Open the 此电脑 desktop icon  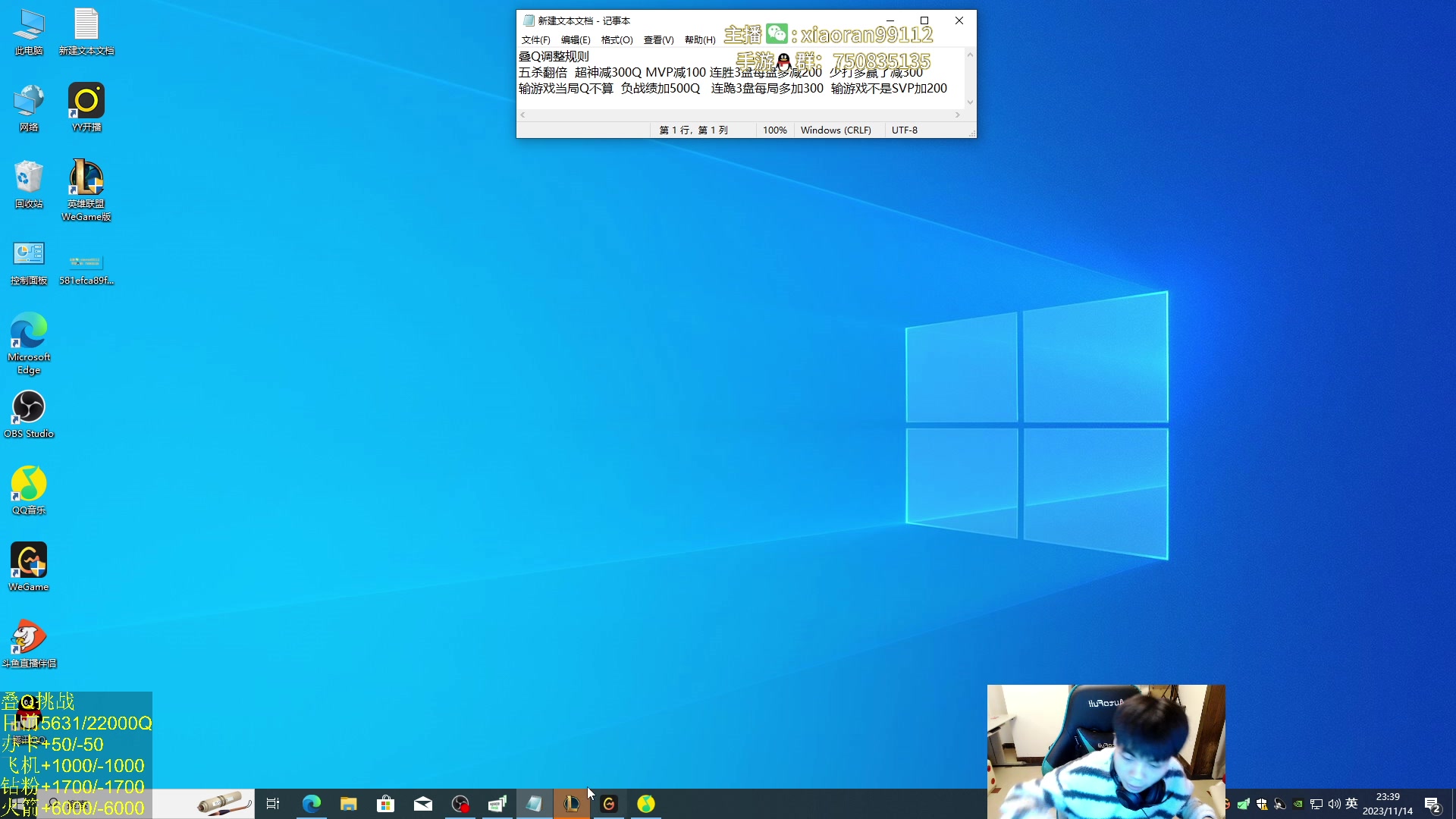[x=29, y=32]
